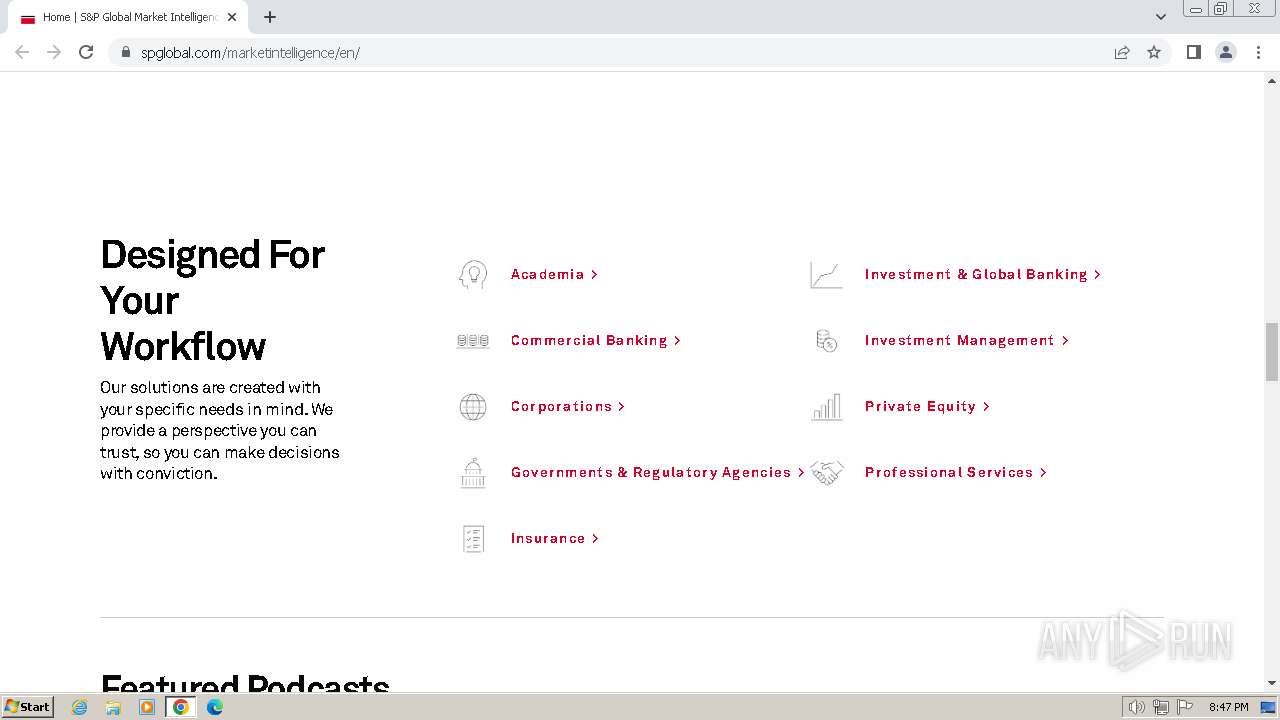
Task: Click scrollbar down arrow
Action: 1272,683
